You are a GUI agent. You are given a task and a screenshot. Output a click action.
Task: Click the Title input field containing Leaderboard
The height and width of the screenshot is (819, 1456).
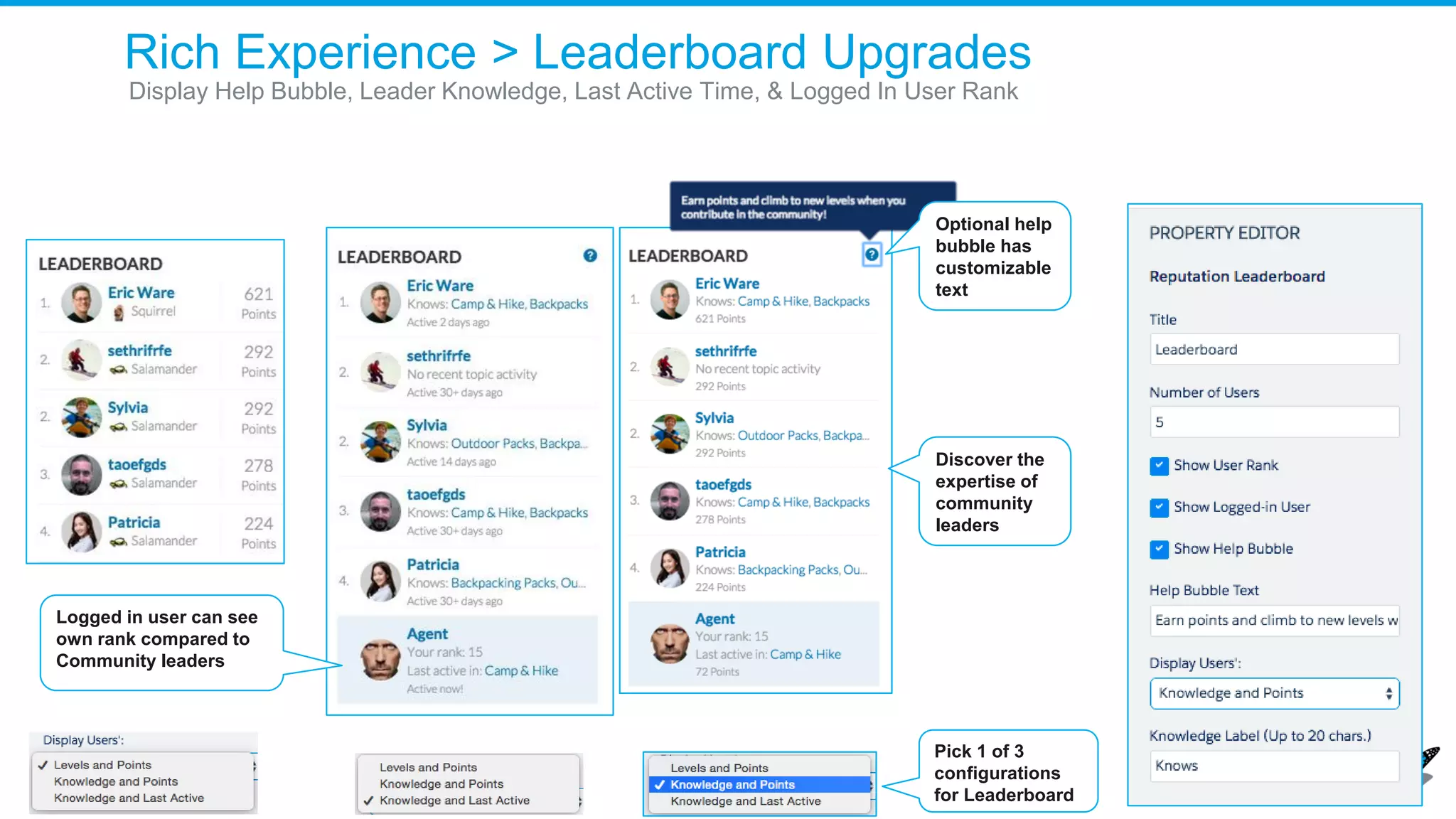pos(1275,350)
